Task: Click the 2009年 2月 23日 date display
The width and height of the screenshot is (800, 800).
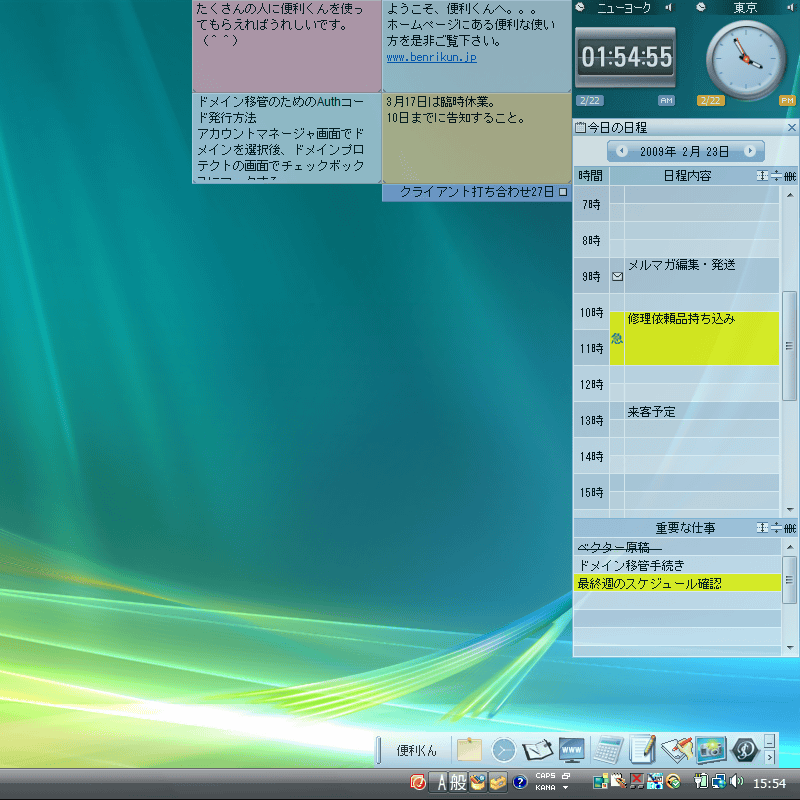Action: click(685, 152)
